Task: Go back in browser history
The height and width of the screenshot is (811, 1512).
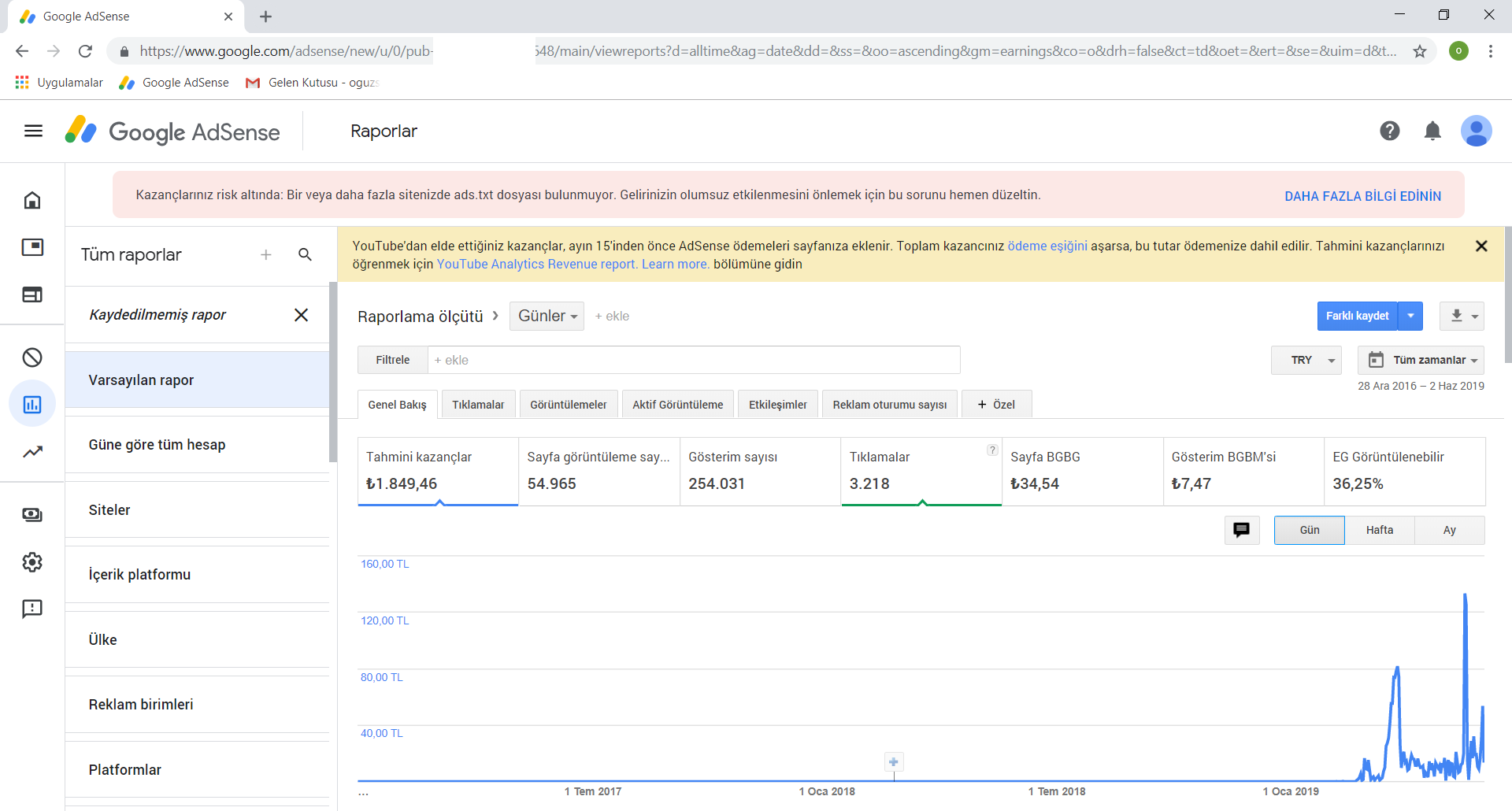Action: [22, 51]
